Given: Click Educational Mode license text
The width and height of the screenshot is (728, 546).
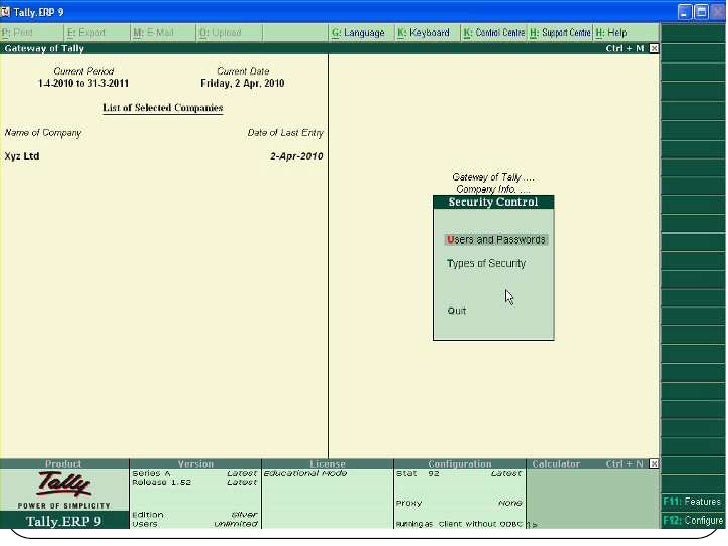Looking at the screenshot, I should [x=306, y=473].
